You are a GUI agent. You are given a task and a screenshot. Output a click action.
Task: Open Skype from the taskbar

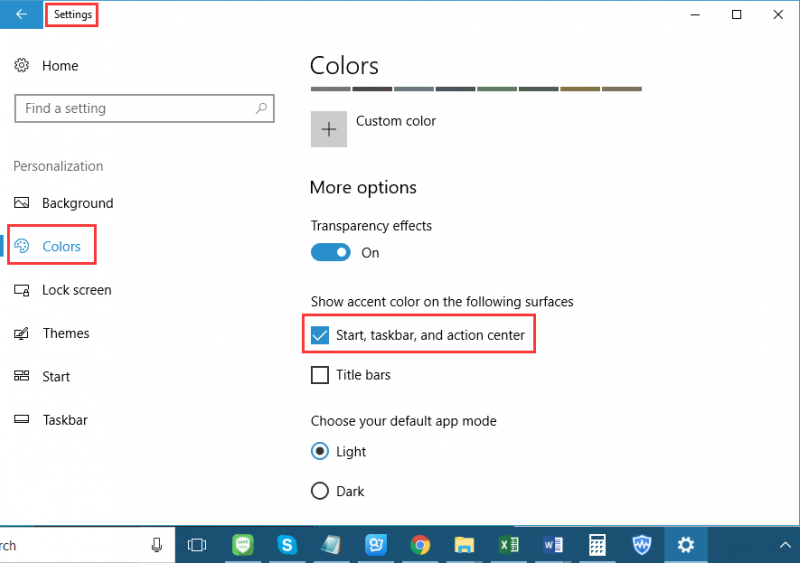pos(287,545)
